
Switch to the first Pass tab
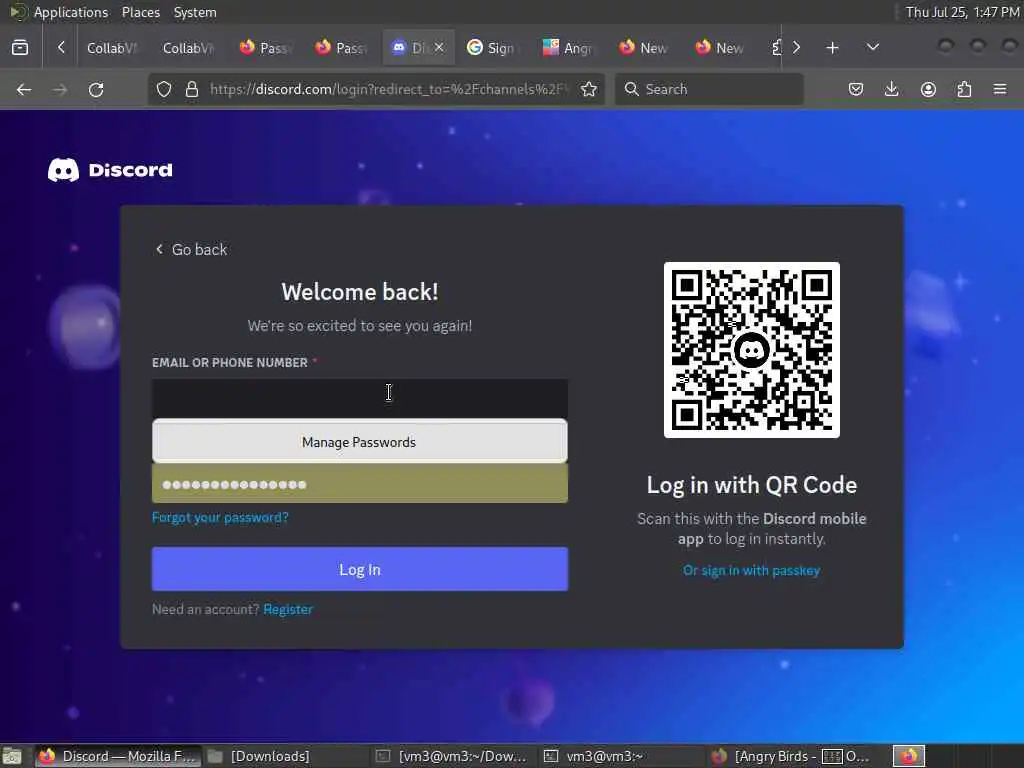click(x=265, y=48)
